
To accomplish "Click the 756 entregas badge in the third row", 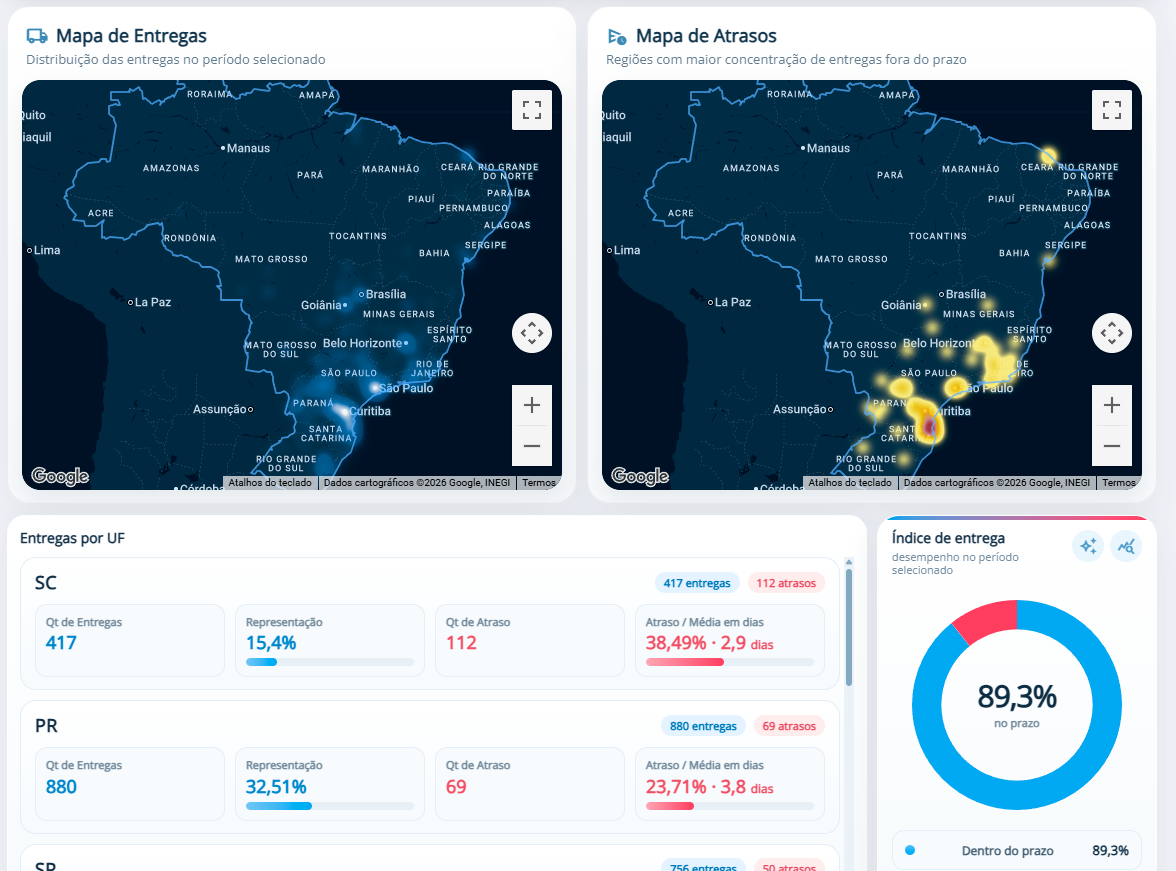I will (x=704, y=866).
